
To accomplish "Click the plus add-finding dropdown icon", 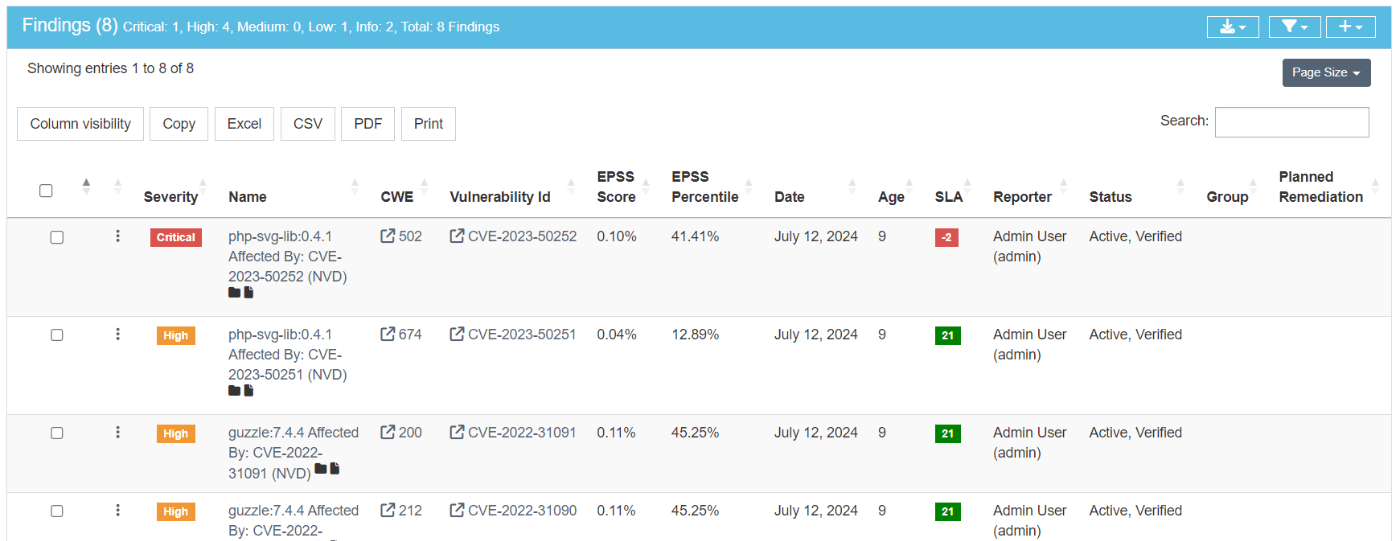I will point(1350,27).
